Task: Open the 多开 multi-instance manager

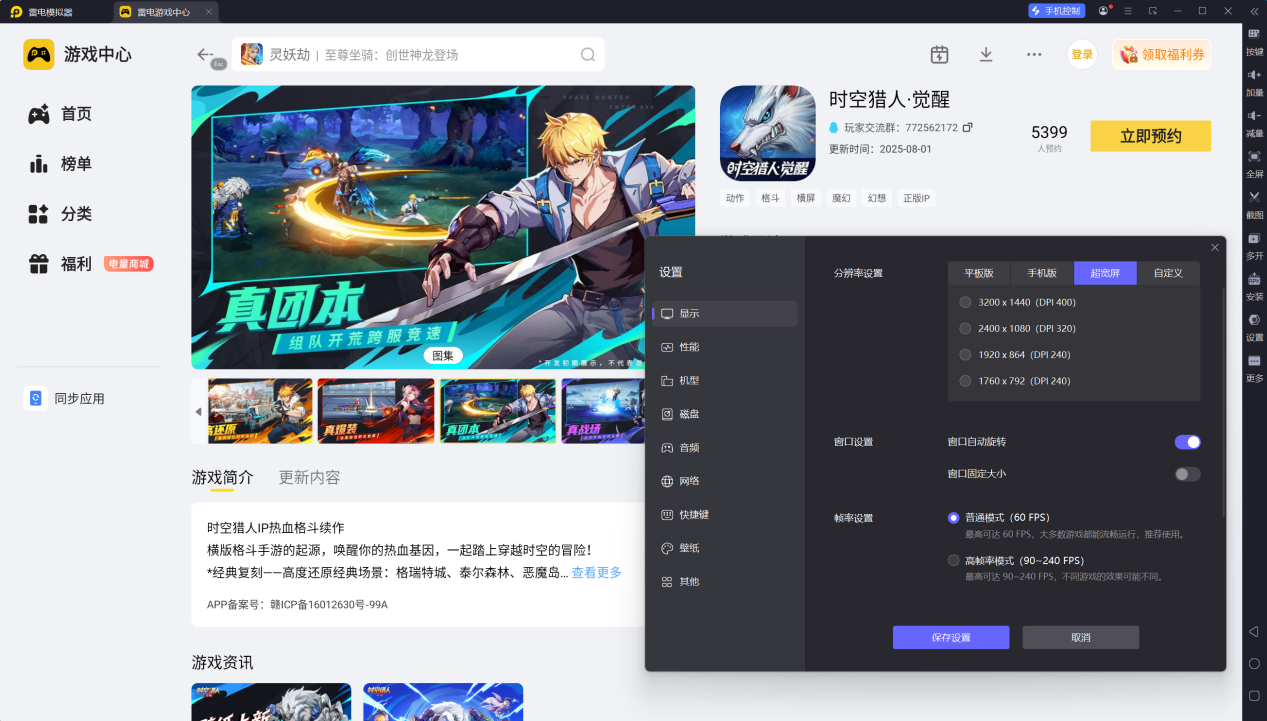Action: tap(1254, 245)
